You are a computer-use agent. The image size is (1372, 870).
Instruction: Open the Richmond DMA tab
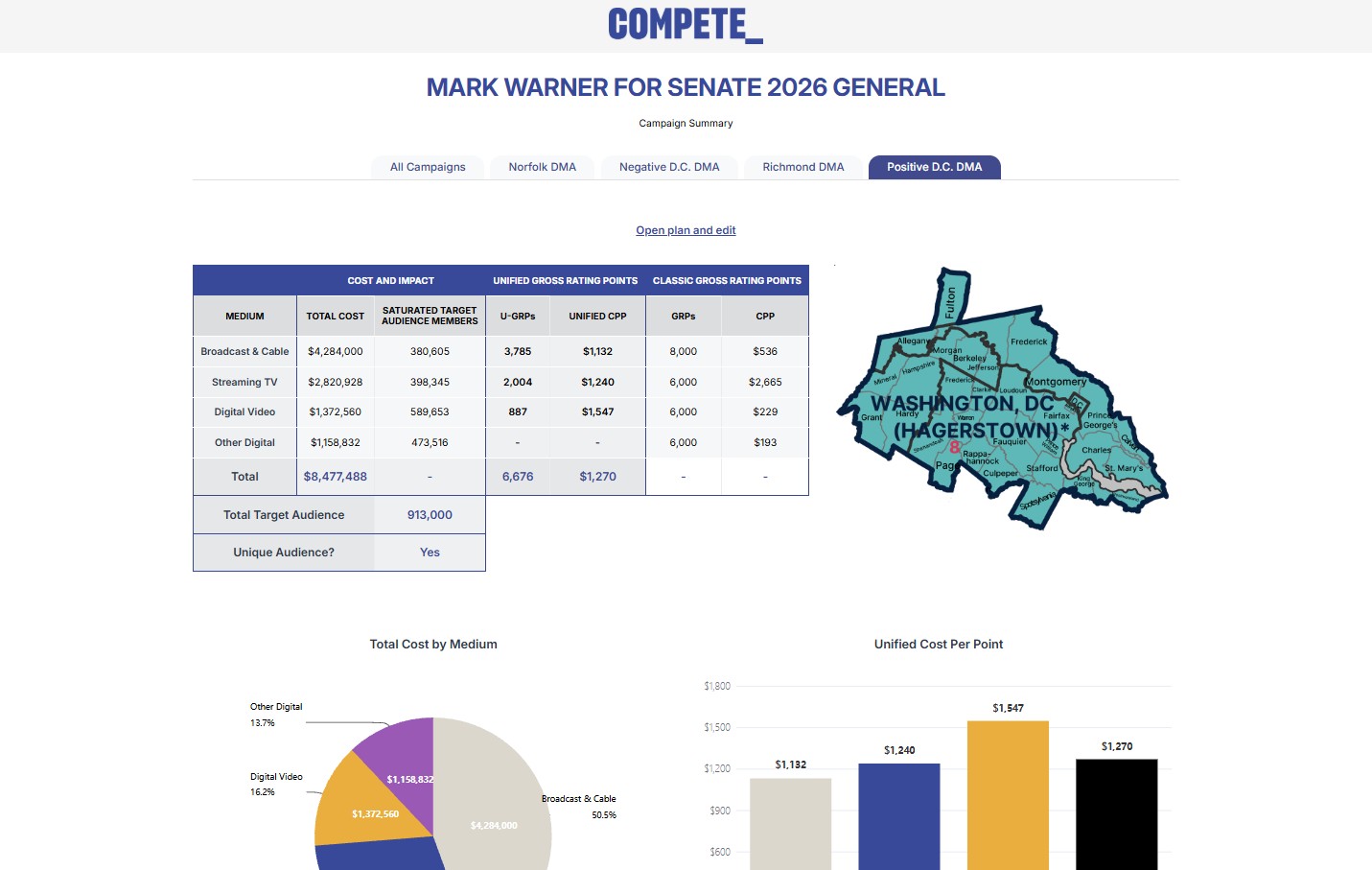[803, 167]
